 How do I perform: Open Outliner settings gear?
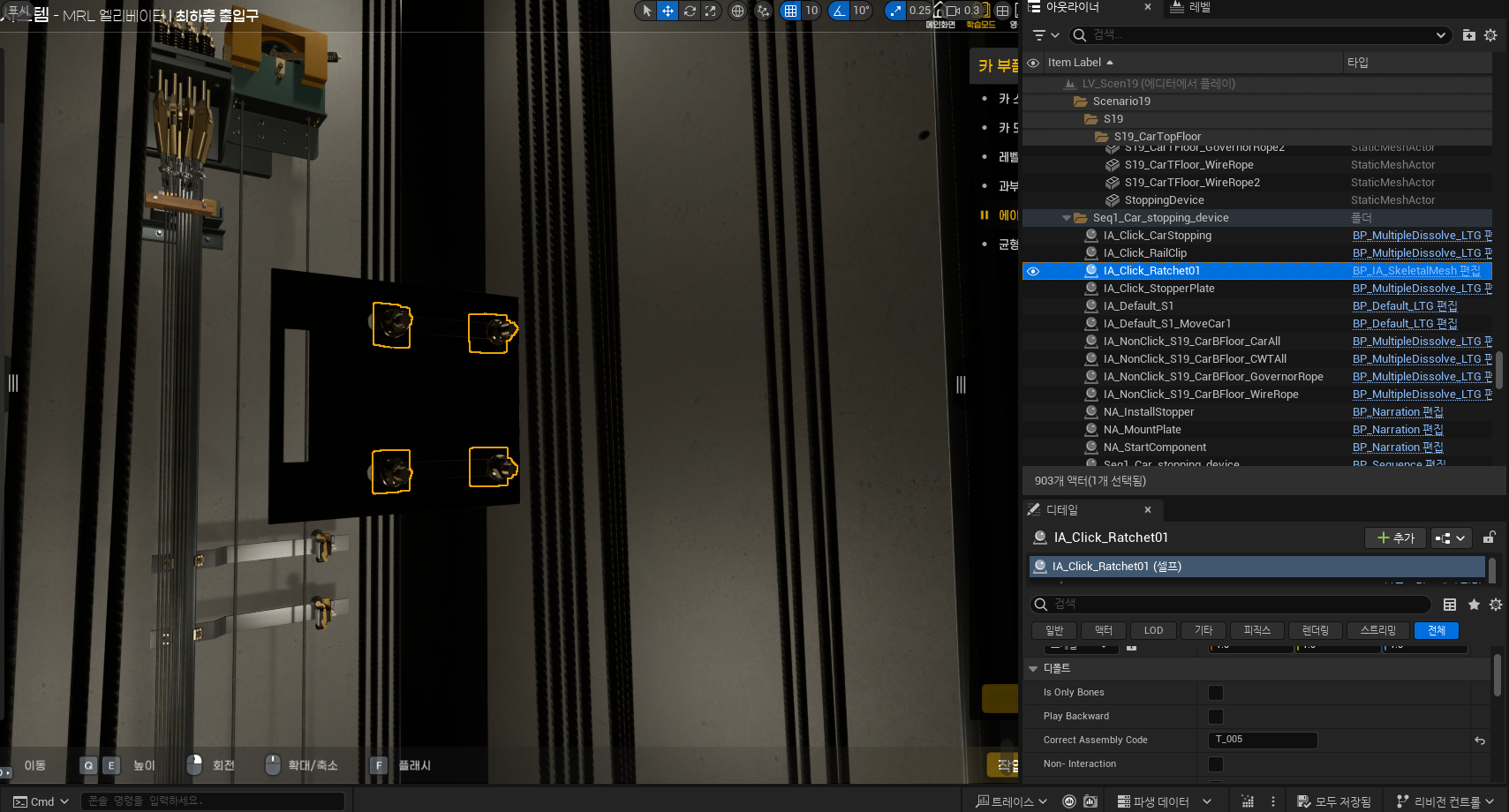[x=1490, y=35]
